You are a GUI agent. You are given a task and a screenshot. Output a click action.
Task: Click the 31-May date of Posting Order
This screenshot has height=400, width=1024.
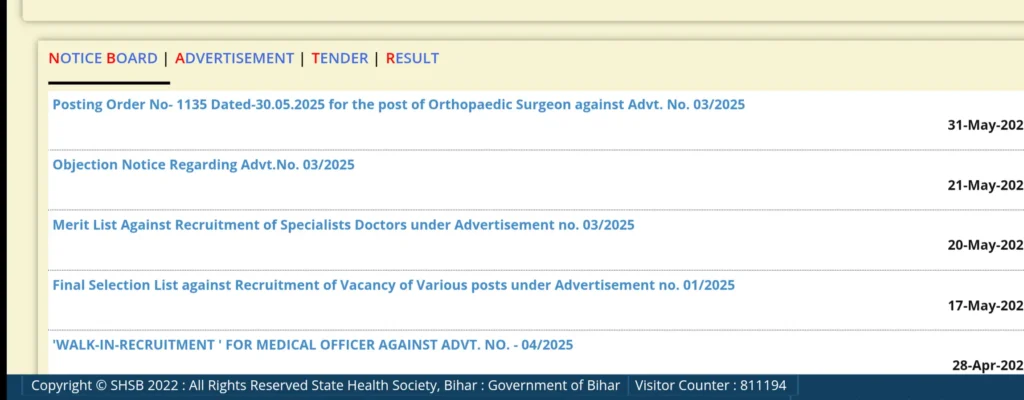[984, 126]
